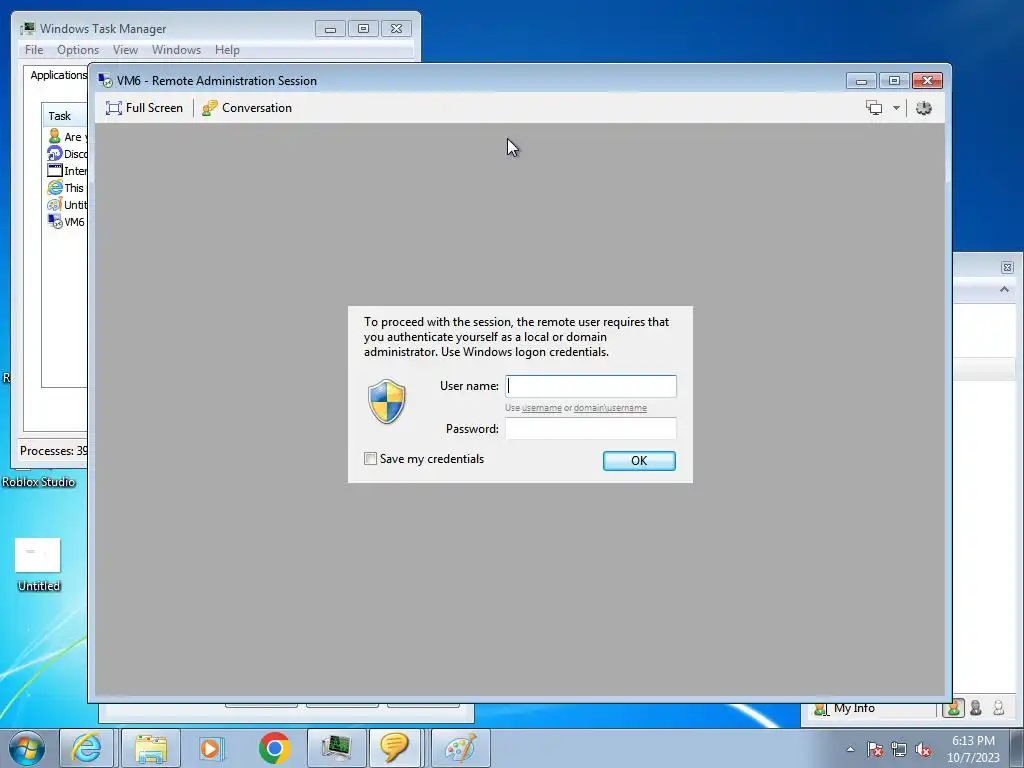Open Help menu in Task Manager
1024x768 pixels.
tap(227, 50)
